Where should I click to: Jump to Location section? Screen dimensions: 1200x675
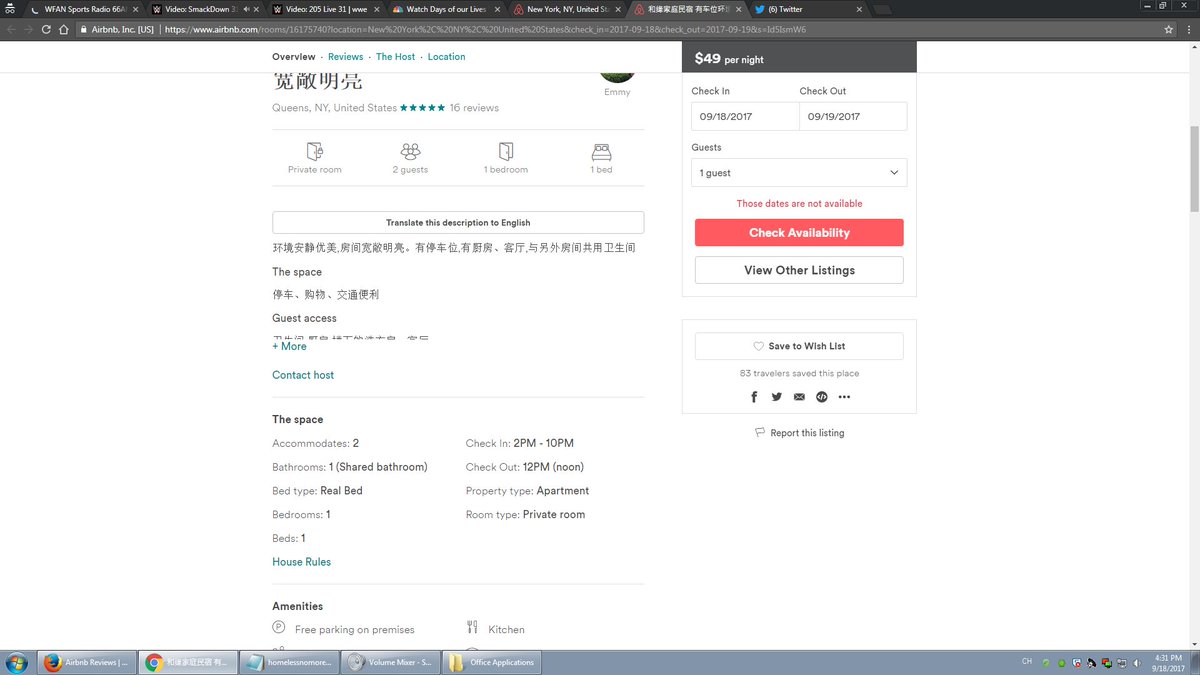[x=446, y=57]
